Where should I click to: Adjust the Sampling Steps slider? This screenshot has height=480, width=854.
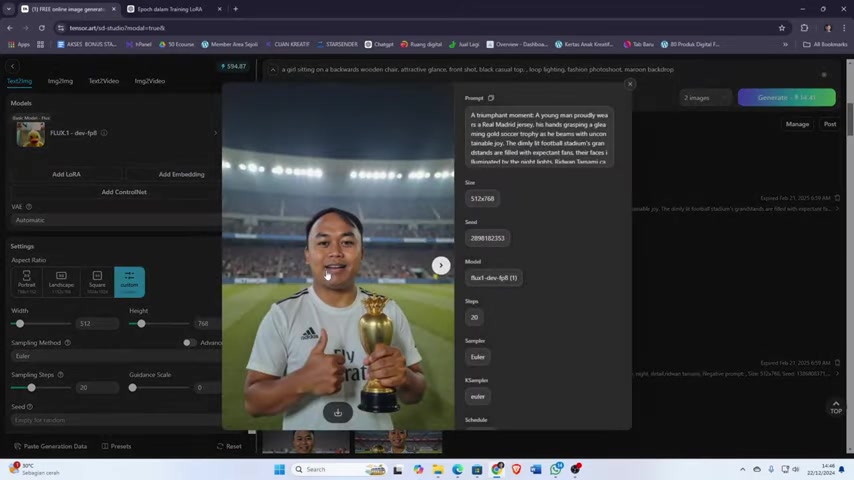31,387
